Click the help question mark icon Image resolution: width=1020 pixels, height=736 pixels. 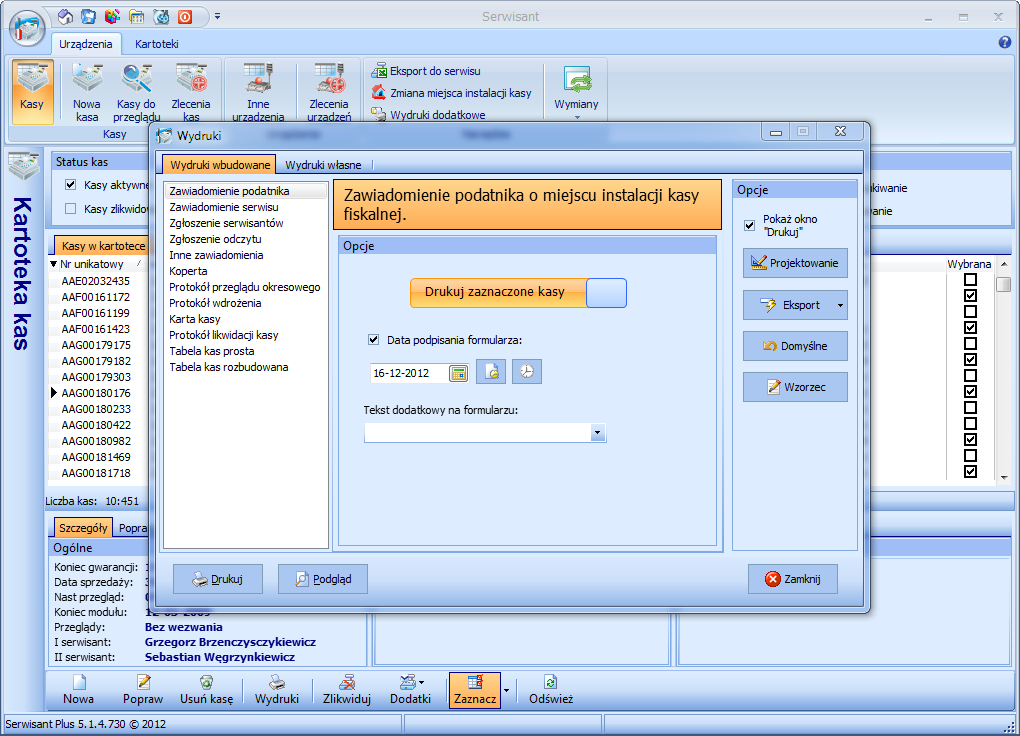pyautogui.click(x=1004, y=43)
